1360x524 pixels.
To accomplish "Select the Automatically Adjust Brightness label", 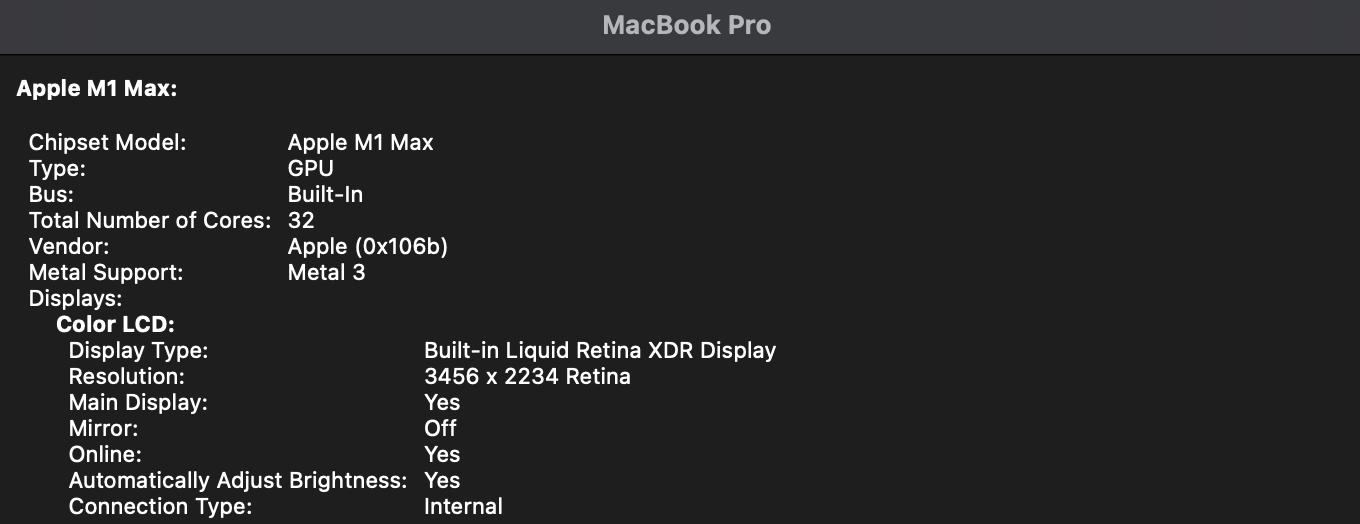I will 238,481.
